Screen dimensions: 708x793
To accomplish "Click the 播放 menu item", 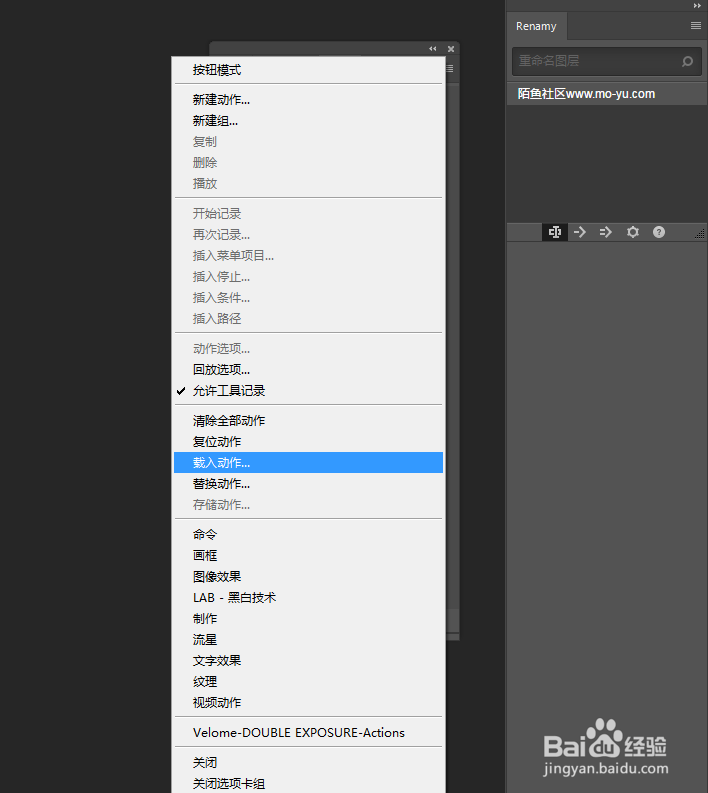I will (x=308, y=184).
